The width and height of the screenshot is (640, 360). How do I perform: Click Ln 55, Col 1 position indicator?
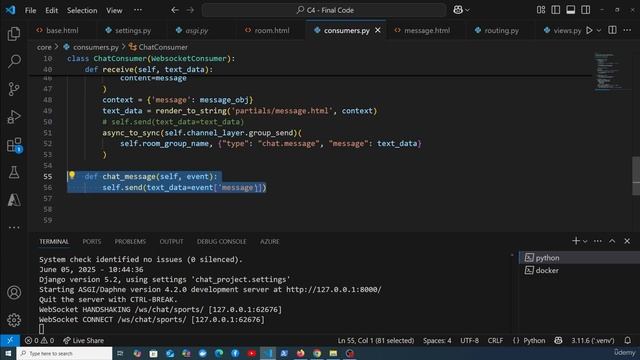(x=376, y=340)
